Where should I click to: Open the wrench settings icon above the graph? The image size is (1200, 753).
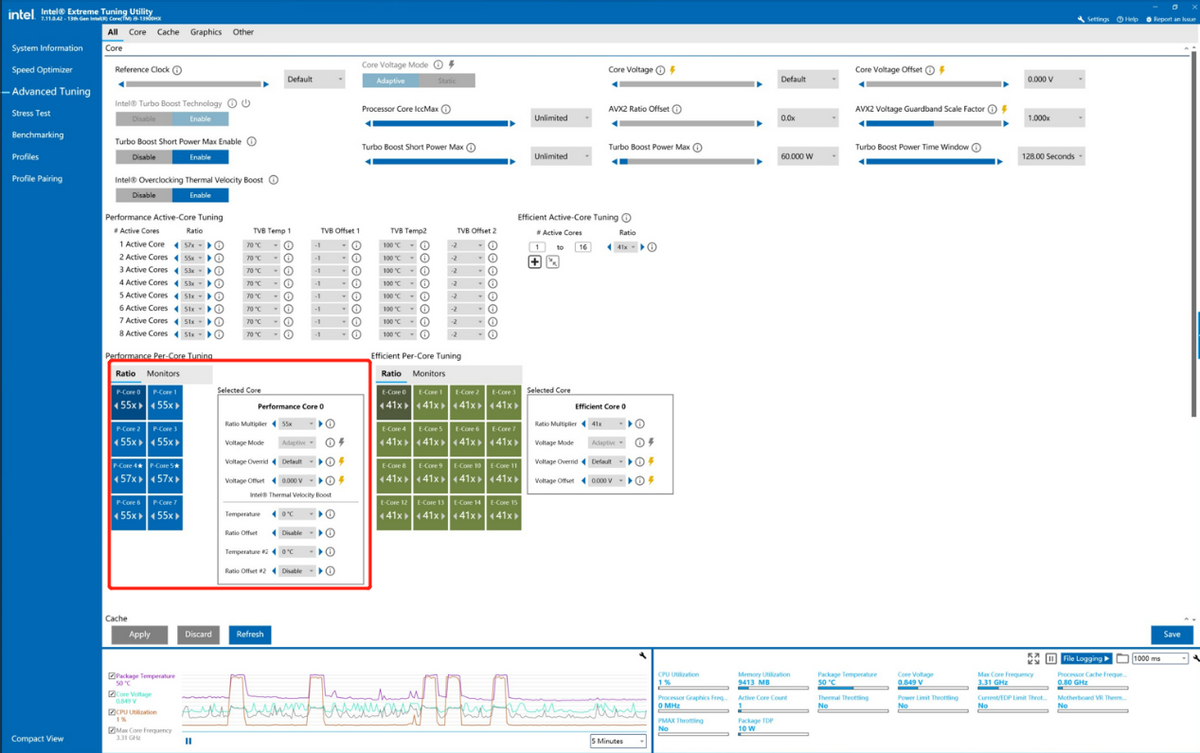tap(642, 655)
